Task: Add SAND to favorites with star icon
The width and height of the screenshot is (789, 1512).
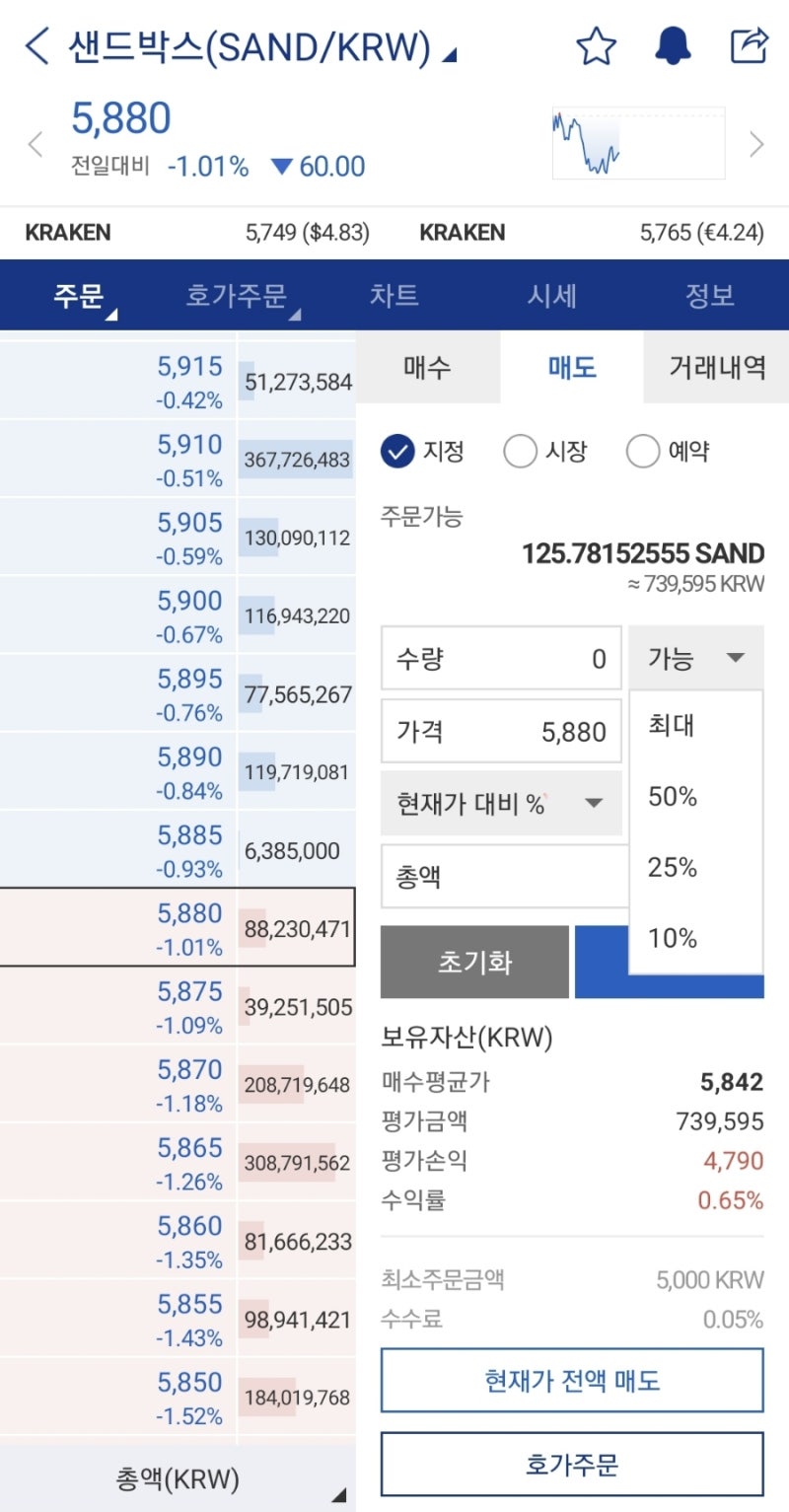Action: point(596,46)
